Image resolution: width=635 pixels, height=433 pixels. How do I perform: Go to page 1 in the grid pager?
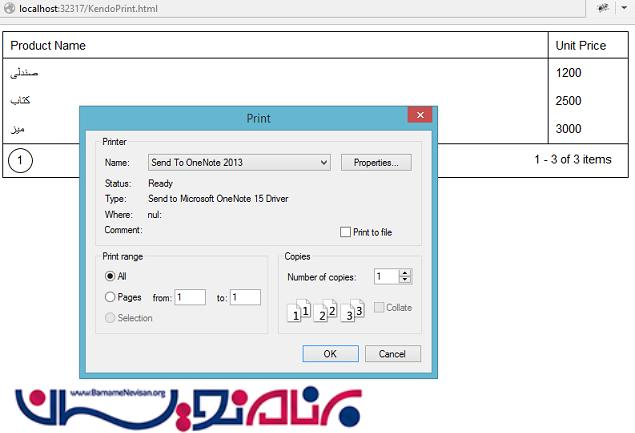[x=20, y=160]
